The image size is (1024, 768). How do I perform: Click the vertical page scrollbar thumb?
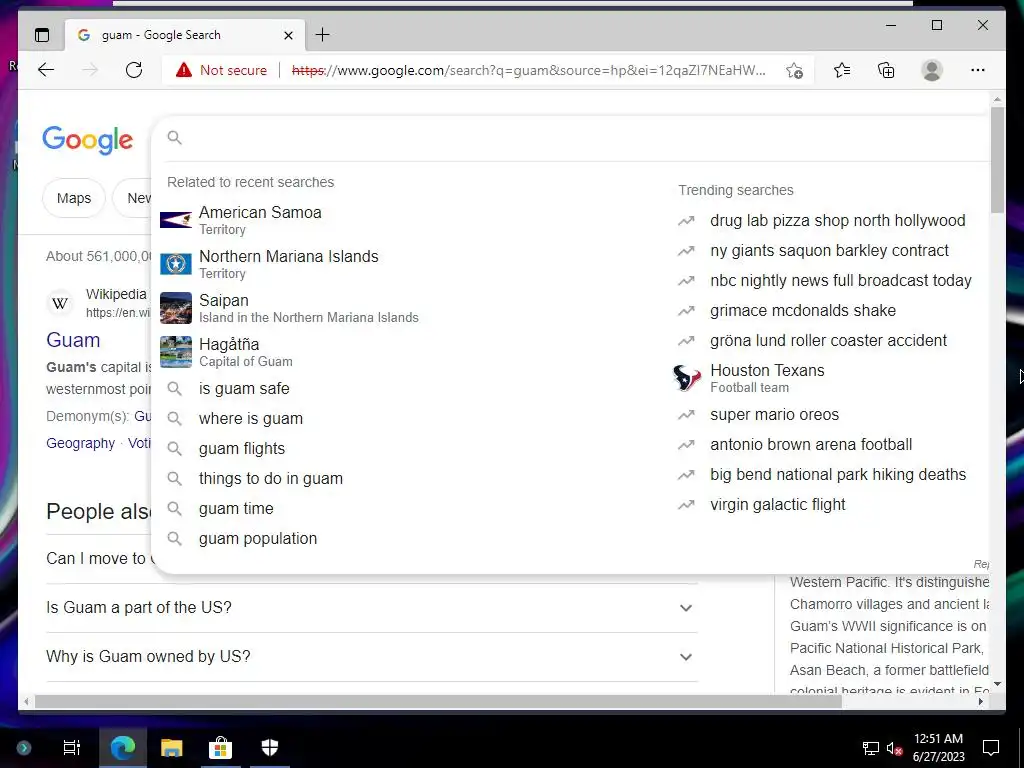997,159
